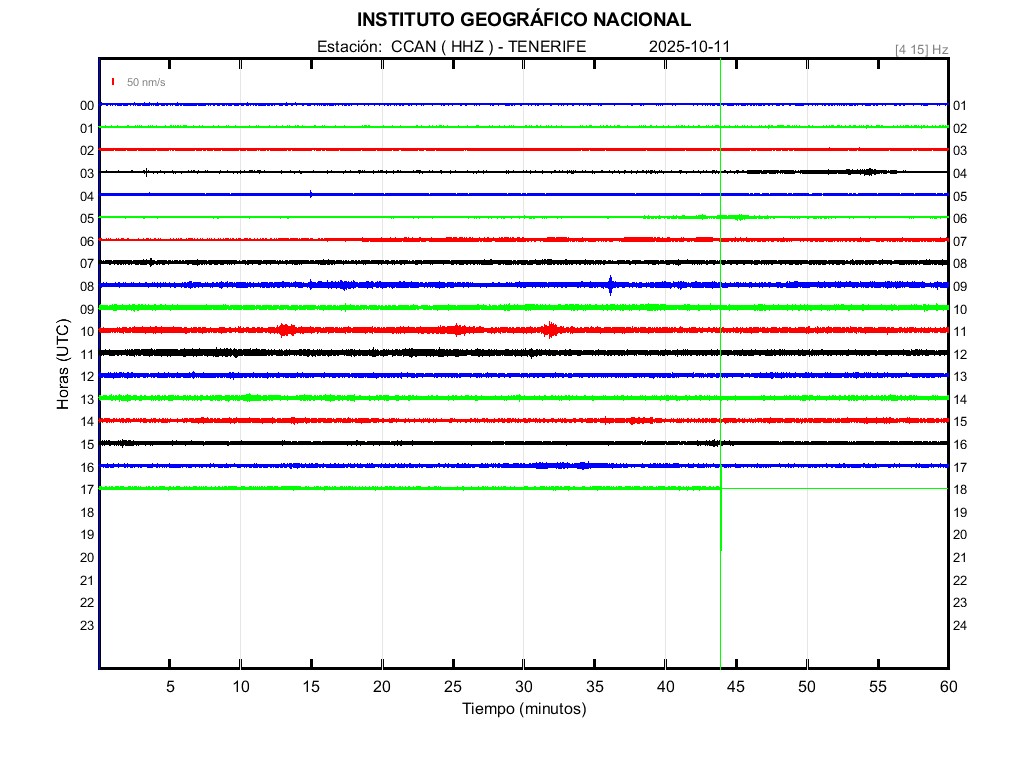Click the hour 12 label on the right axis
Image resolution: width=1024 pixels, height=768 pixels.
[x=960, y=354]
